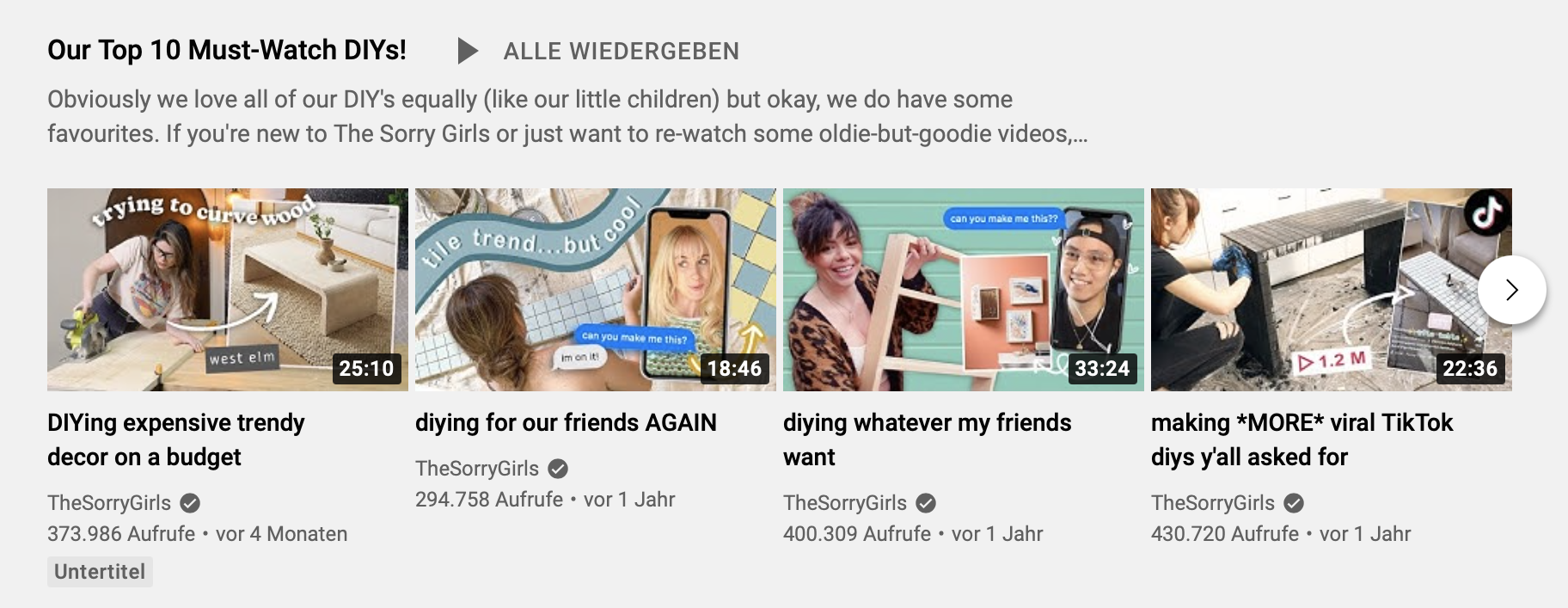Open the Our Top 10 Must-Watch DIYs playlist title
Viewport: 1568px width, 608px height.
point(227,50)
